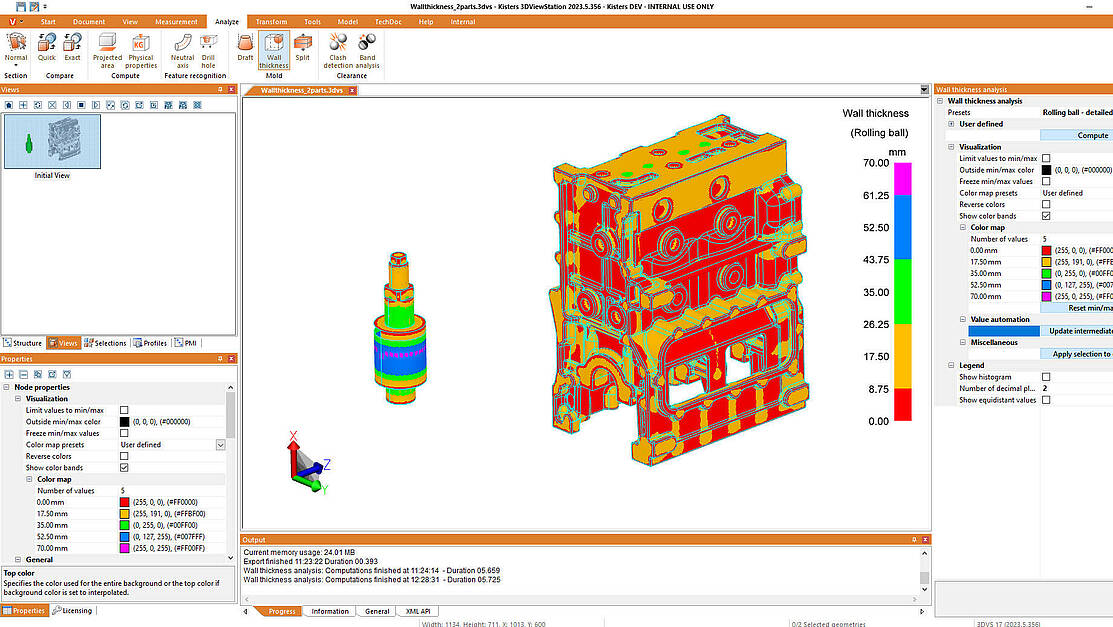The image size is (1113, 627).
Task: Open the application V menu button
Action: [x=14, y=22]
